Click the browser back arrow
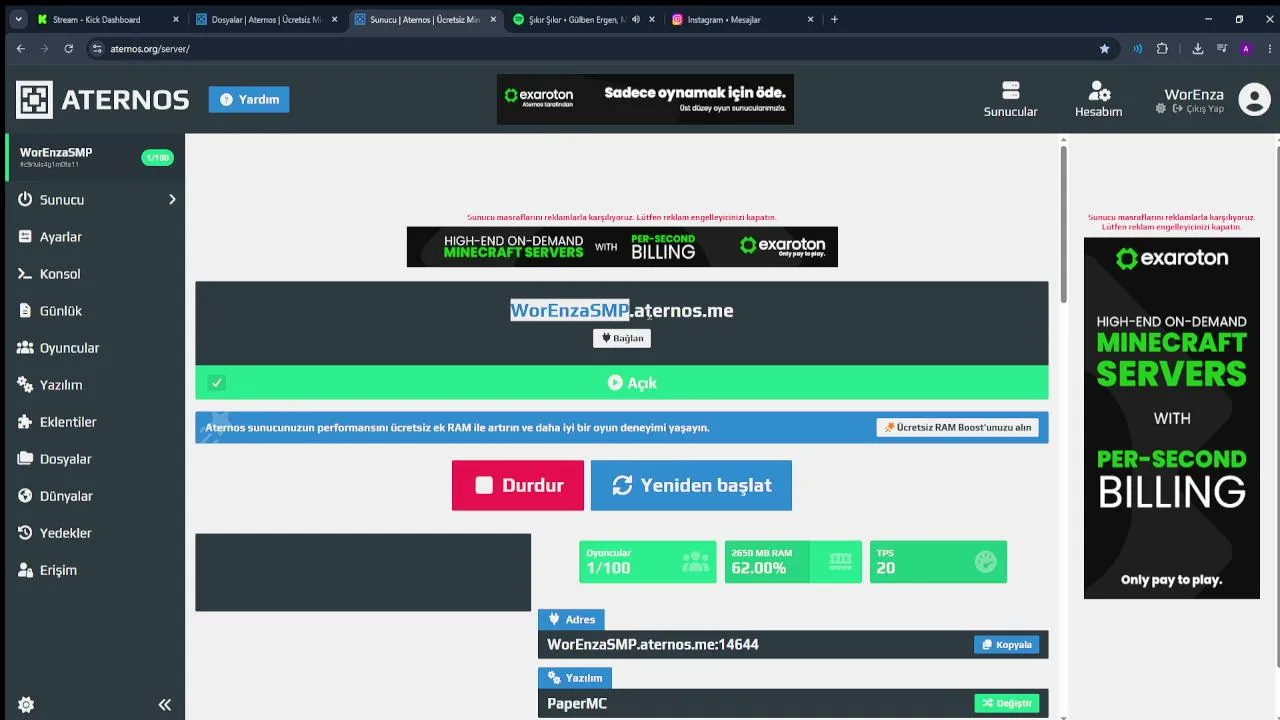The width and height of the screenshot is (1280, 720). click(x=20, y=48)
